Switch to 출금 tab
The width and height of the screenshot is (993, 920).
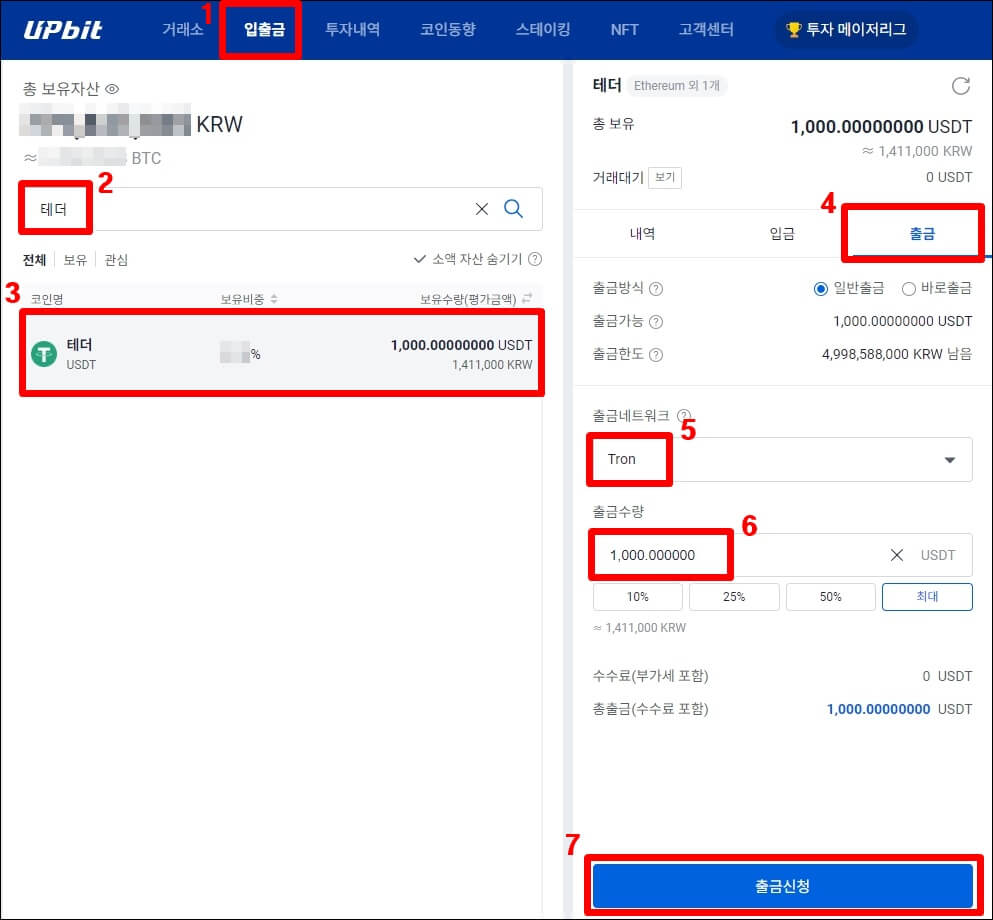point(922,234)
